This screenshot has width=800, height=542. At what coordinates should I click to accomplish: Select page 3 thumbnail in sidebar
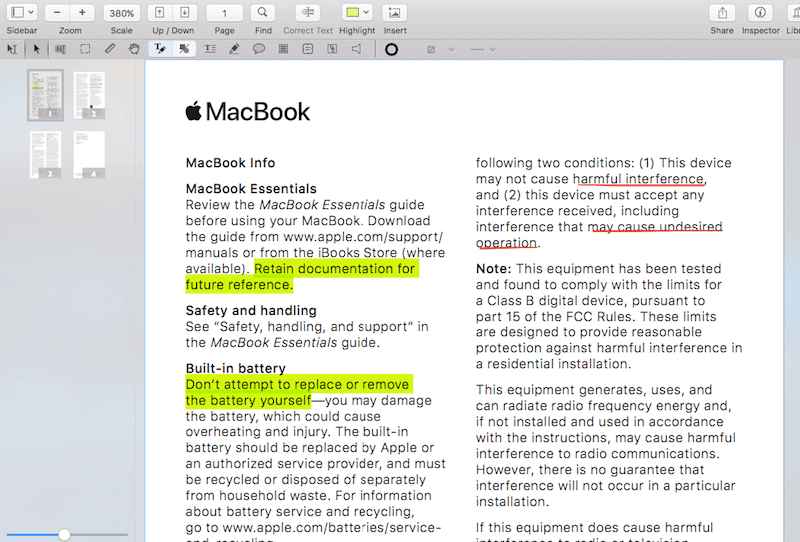[x=45, y=155]
